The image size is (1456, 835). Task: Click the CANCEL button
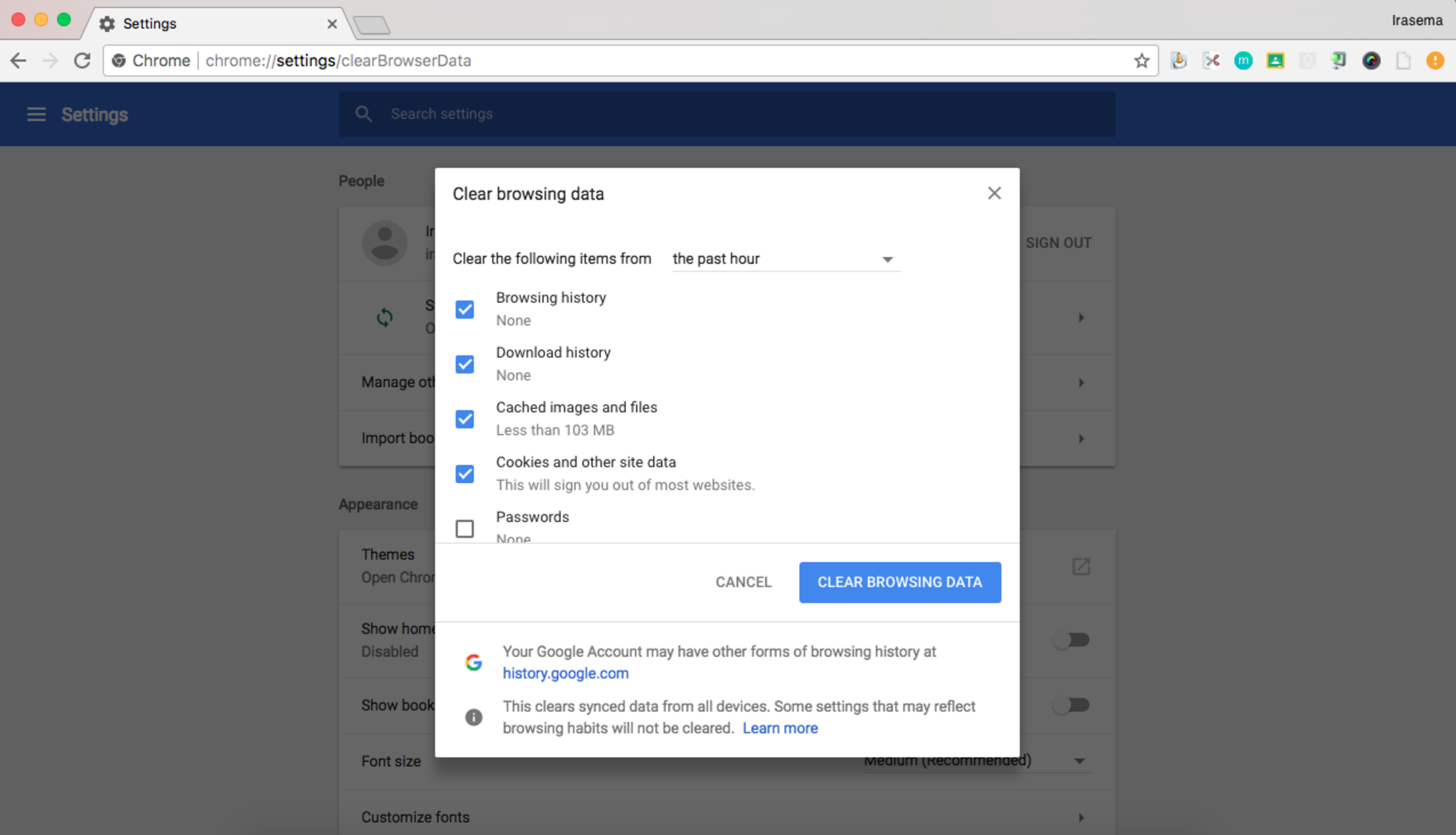743,583
